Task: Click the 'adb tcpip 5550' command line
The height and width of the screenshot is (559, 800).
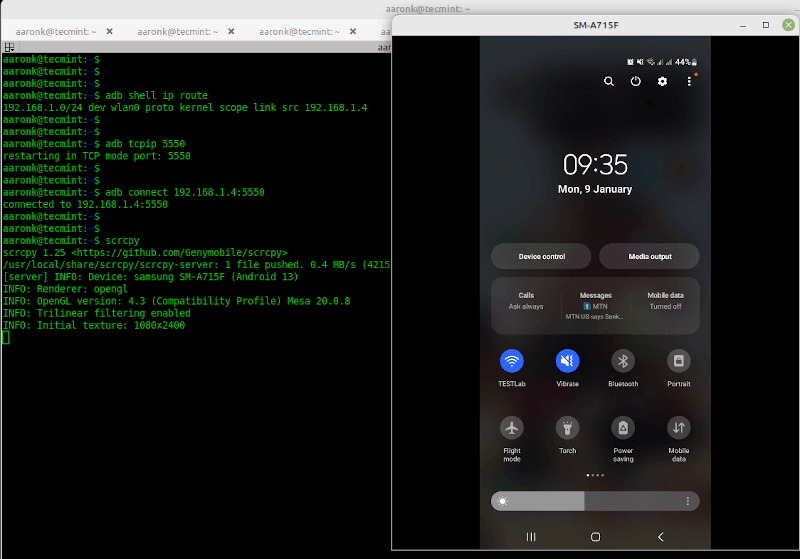Action: (145, 144)
